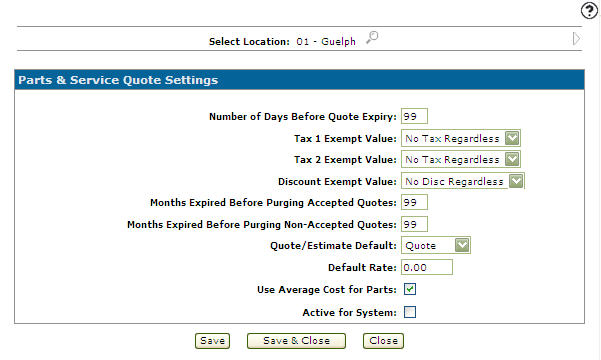Click the location search magnifier icon
601x360 pixels.
[x=372, y=38]
